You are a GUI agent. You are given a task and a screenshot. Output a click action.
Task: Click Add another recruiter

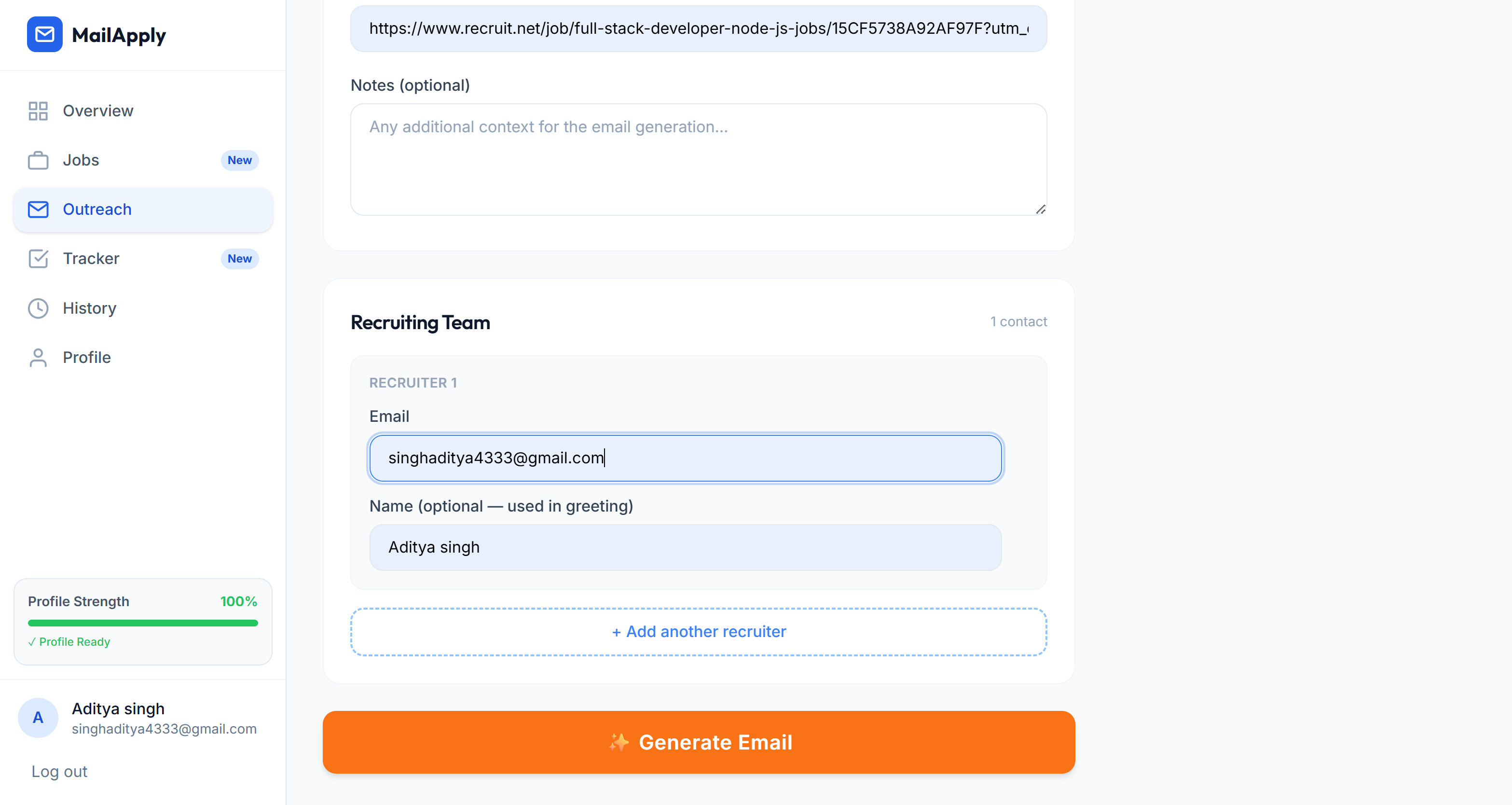coord(698,631)
